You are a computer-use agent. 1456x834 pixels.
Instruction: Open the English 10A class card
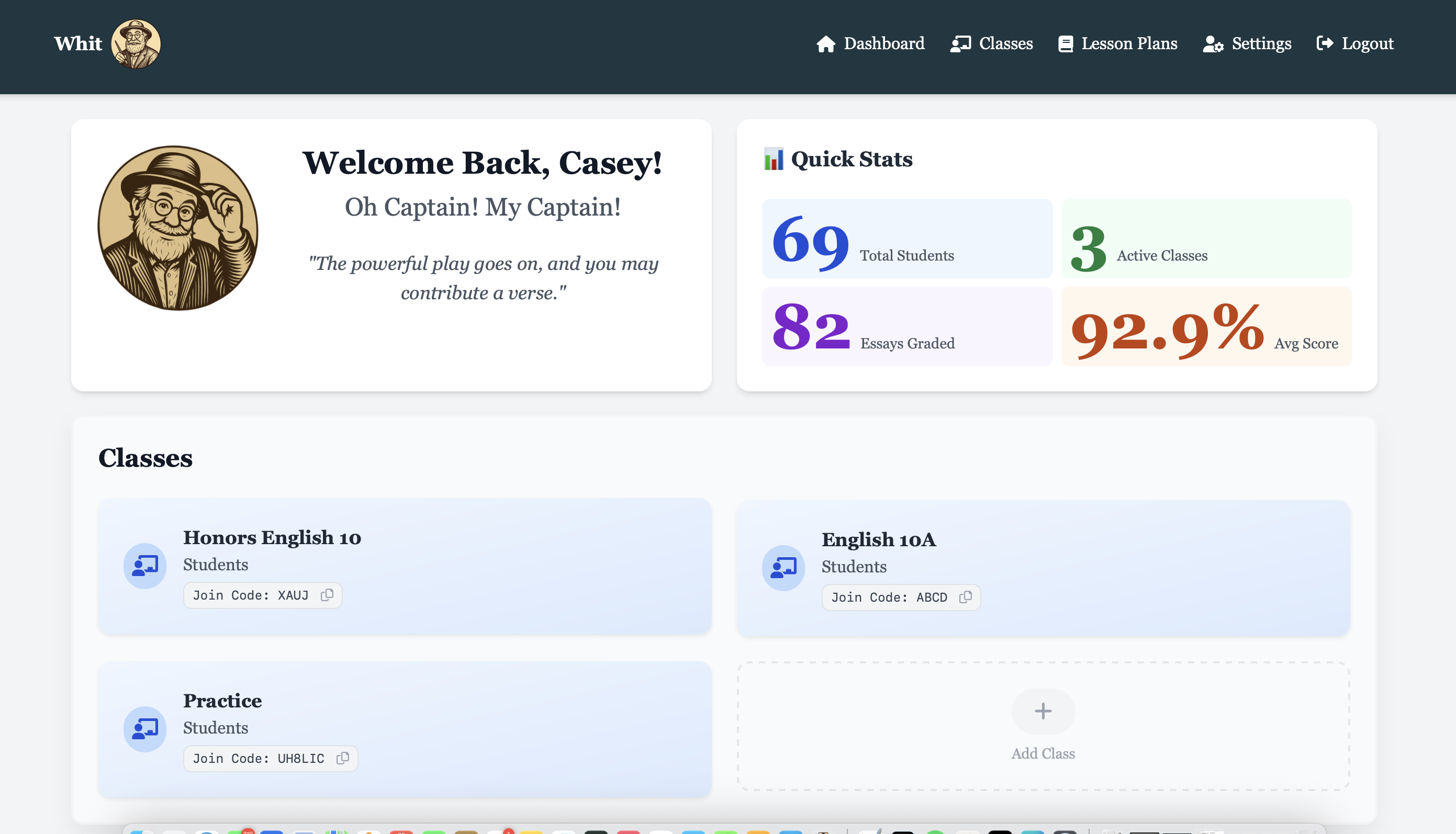pyautogui.click(x=879, y=539)
